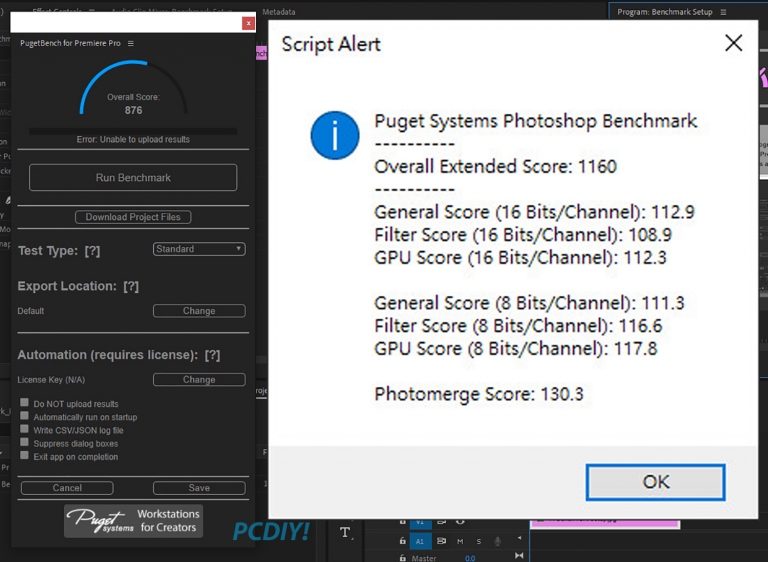768x562 pixels.
Task: Click the Photomerge Score: 130.3 text
Action: 479,394
